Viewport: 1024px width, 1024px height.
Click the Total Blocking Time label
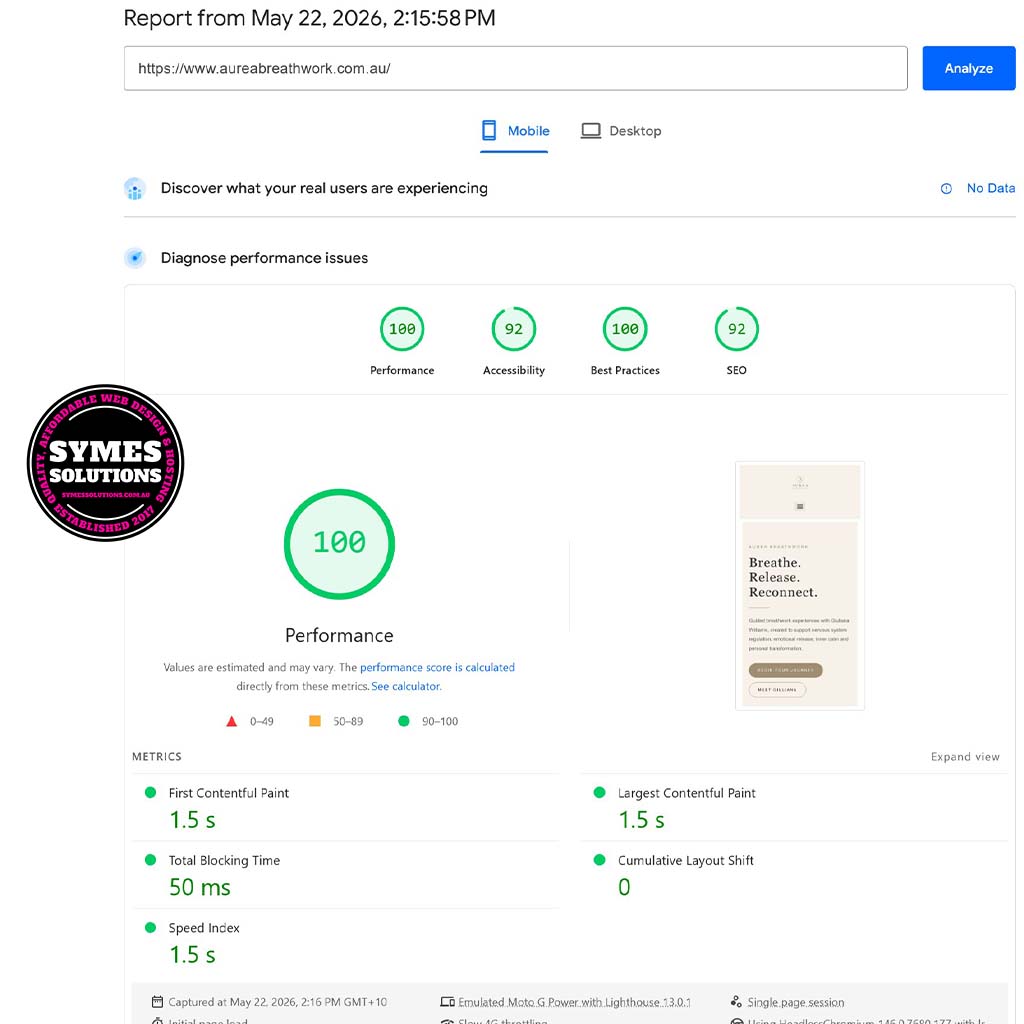coord(224,860)
